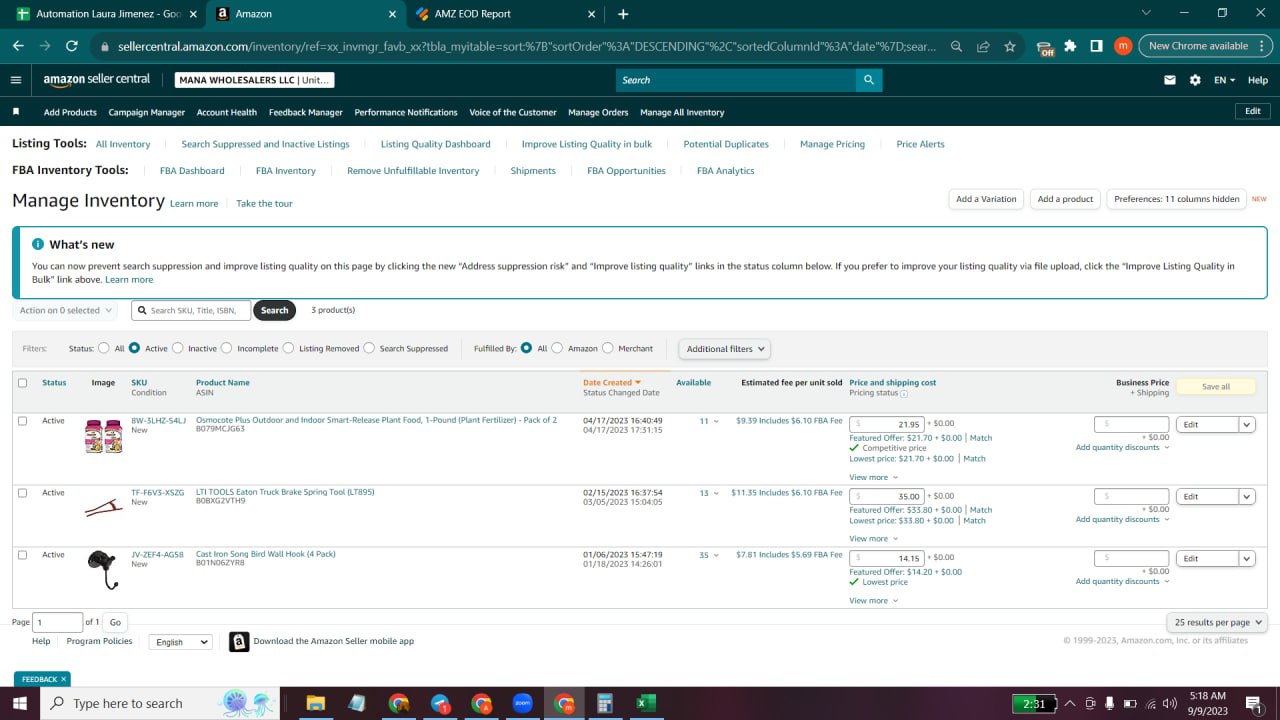The width and height of the screenshot is (1280, 720).
Task: Open the MANA WHOLESALERS LLC account switcher
Action: coord(254,80)
